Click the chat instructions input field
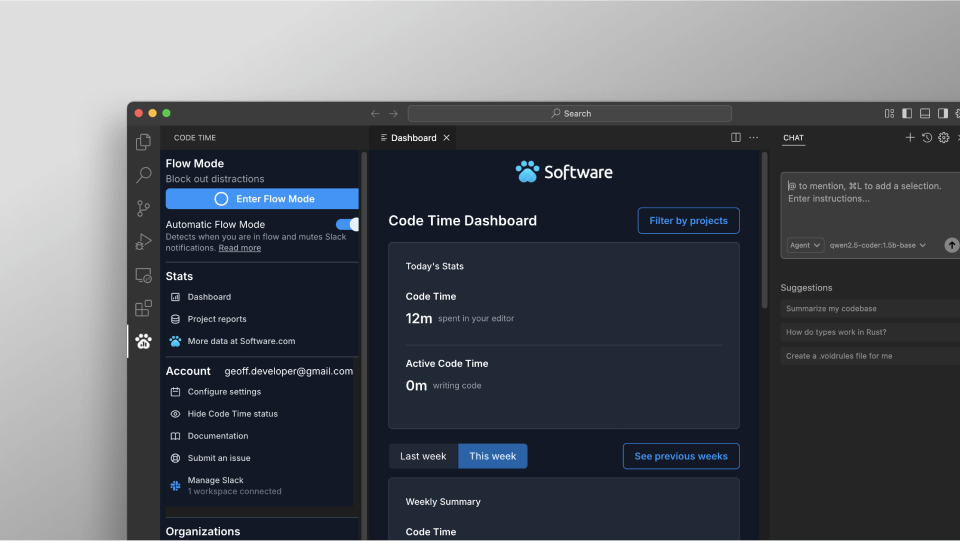 coord(868,200)
